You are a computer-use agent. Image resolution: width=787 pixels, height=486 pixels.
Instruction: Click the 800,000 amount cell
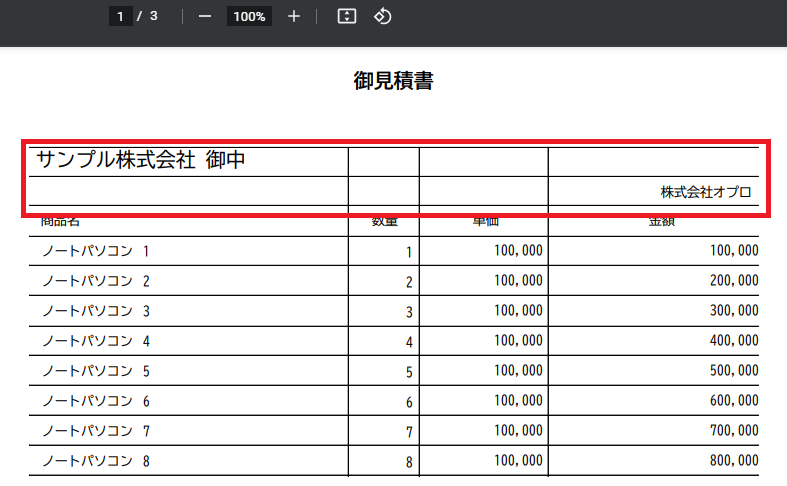coord(733,461)
